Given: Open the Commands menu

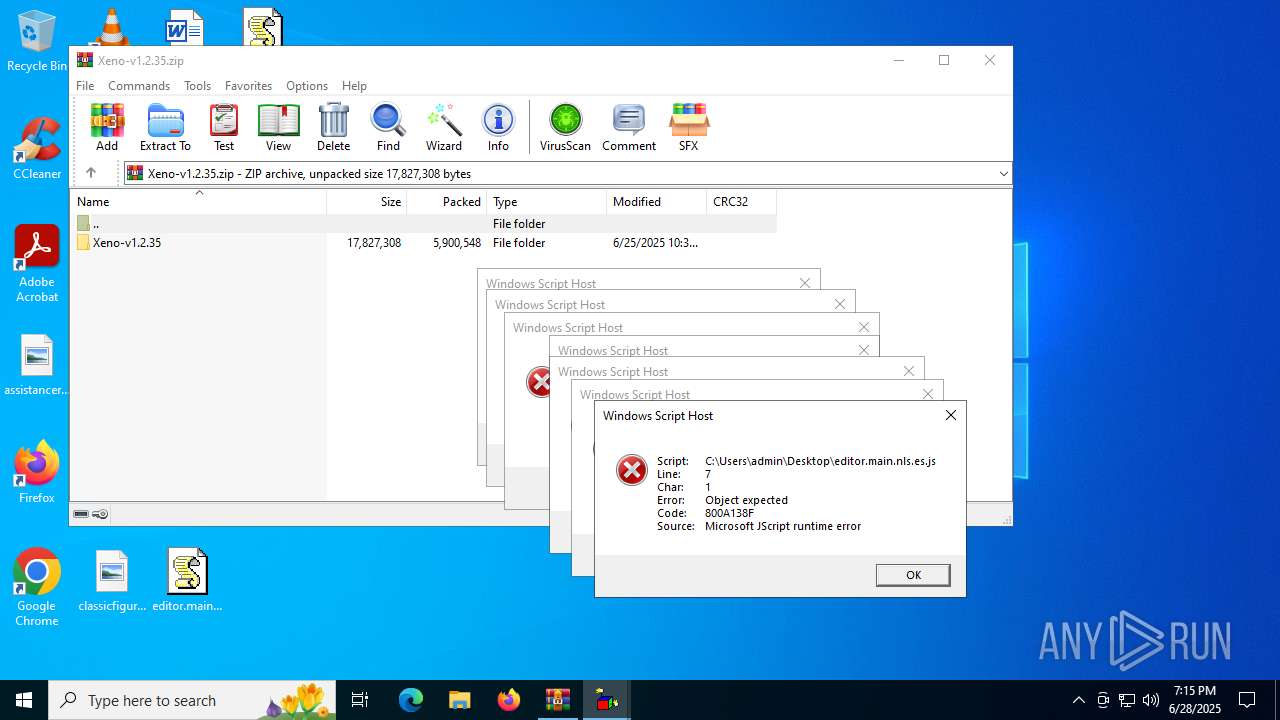Looking at the screenshot, I should pyautogui.click(x=139, y=86).
